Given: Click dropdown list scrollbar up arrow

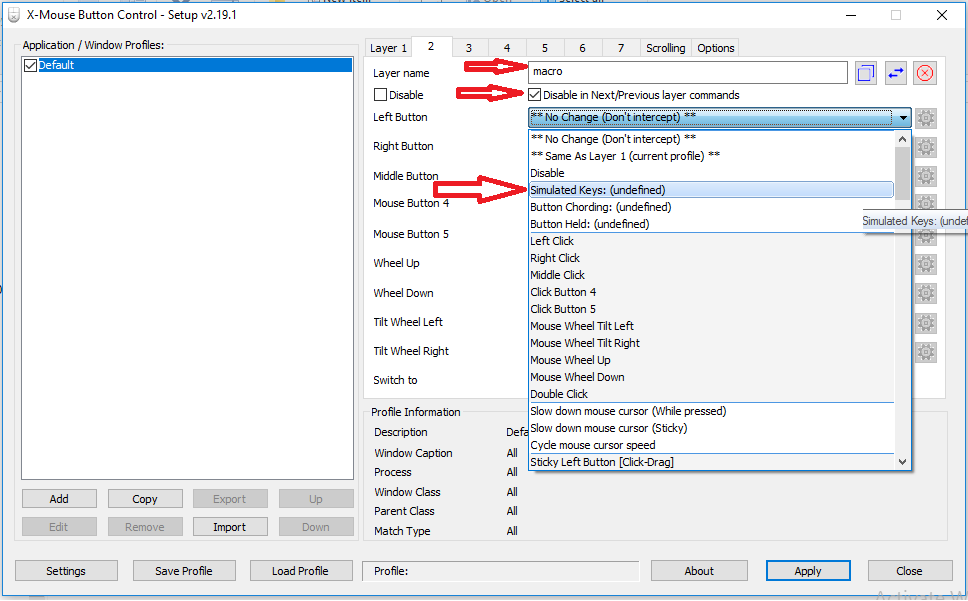Looking at the screenshot, I should [902, 139].
